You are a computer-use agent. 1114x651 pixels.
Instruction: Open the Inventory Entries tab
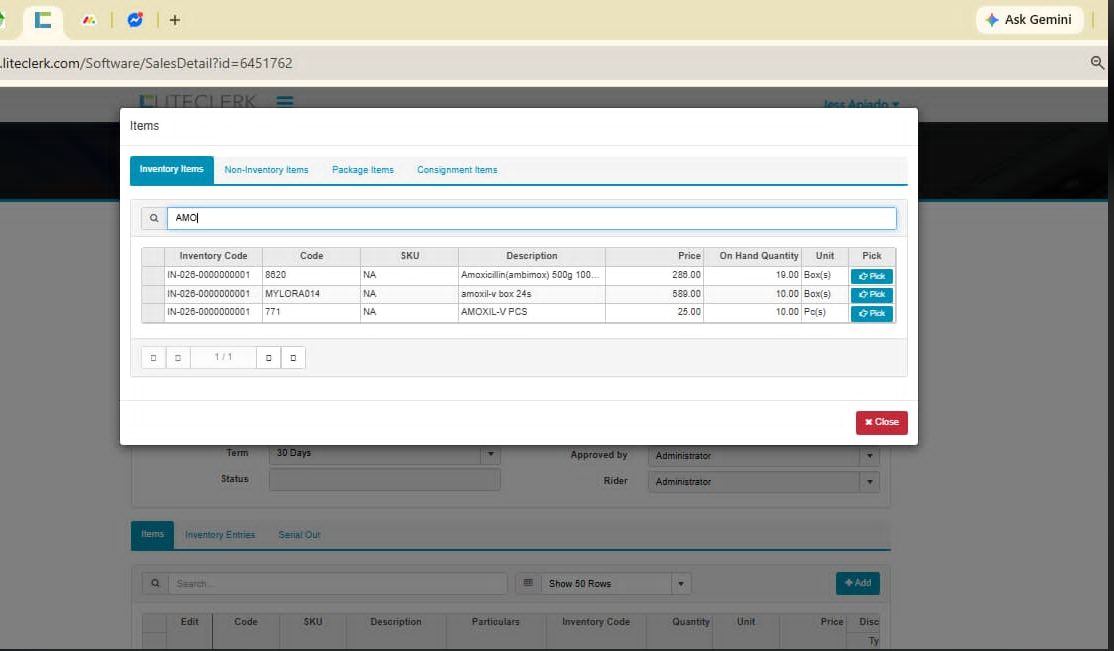(220, 535)
